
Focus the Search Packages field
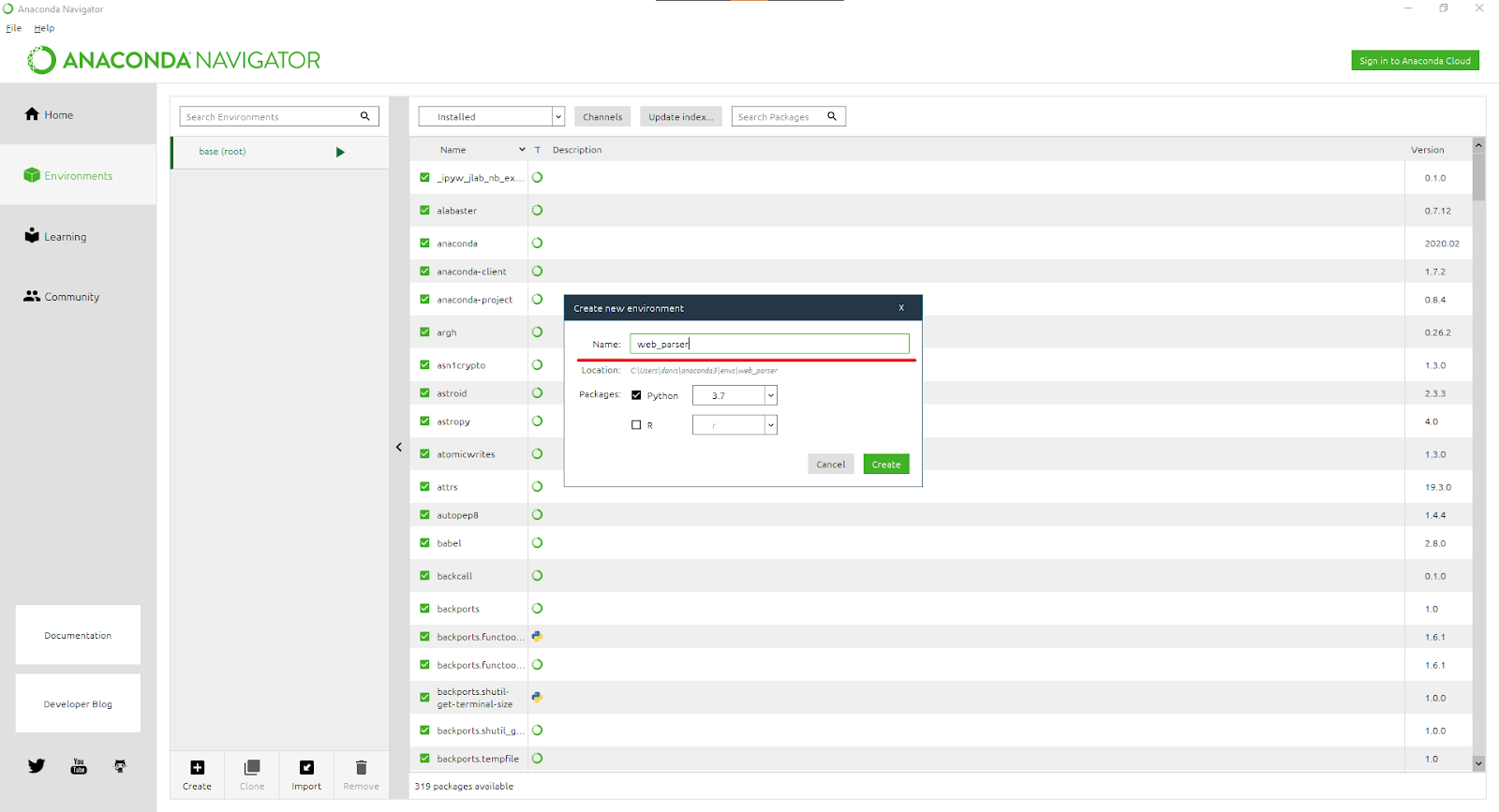click(x=788, y=116)
